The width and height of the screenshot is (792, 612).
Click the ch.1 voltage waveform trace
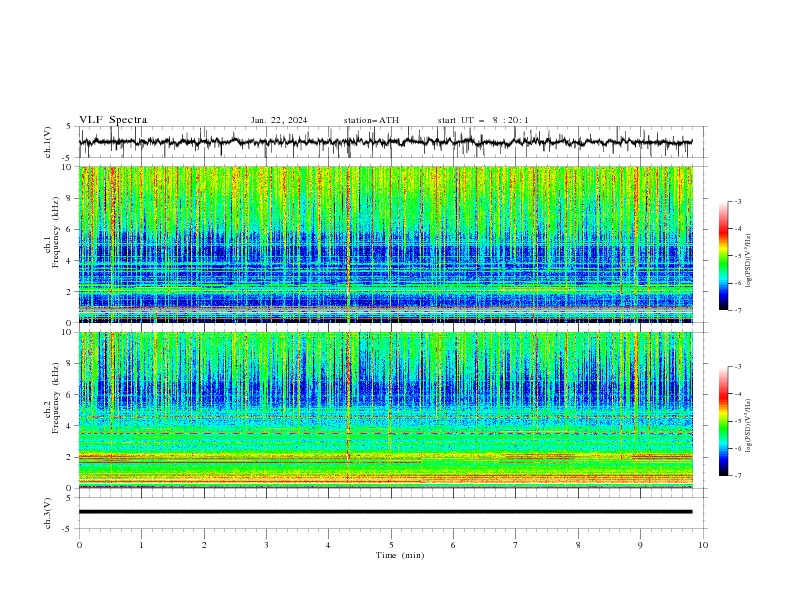tap(385, 142)
